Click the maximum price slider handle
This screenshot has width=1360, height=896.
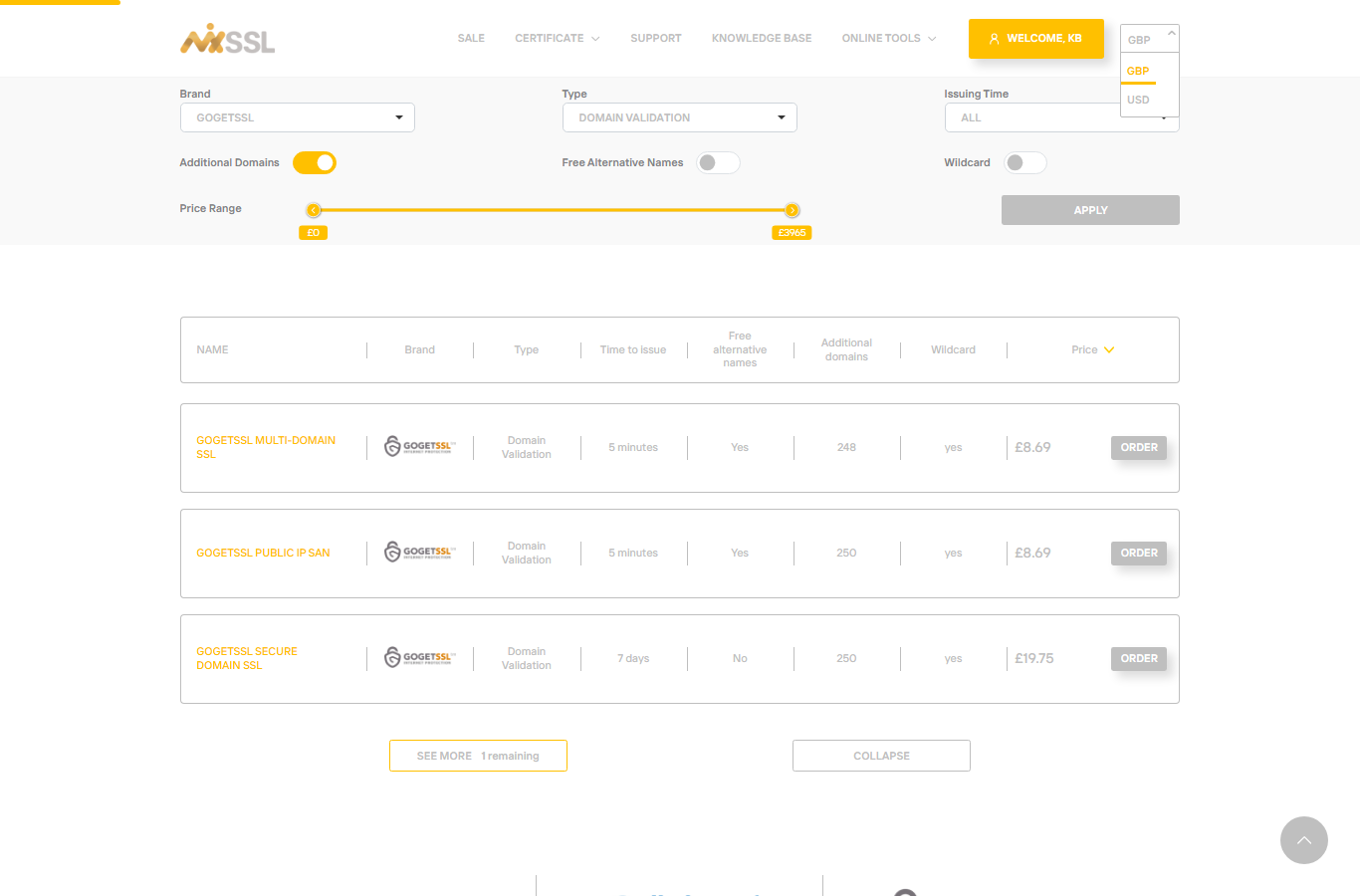coord(793,210)
